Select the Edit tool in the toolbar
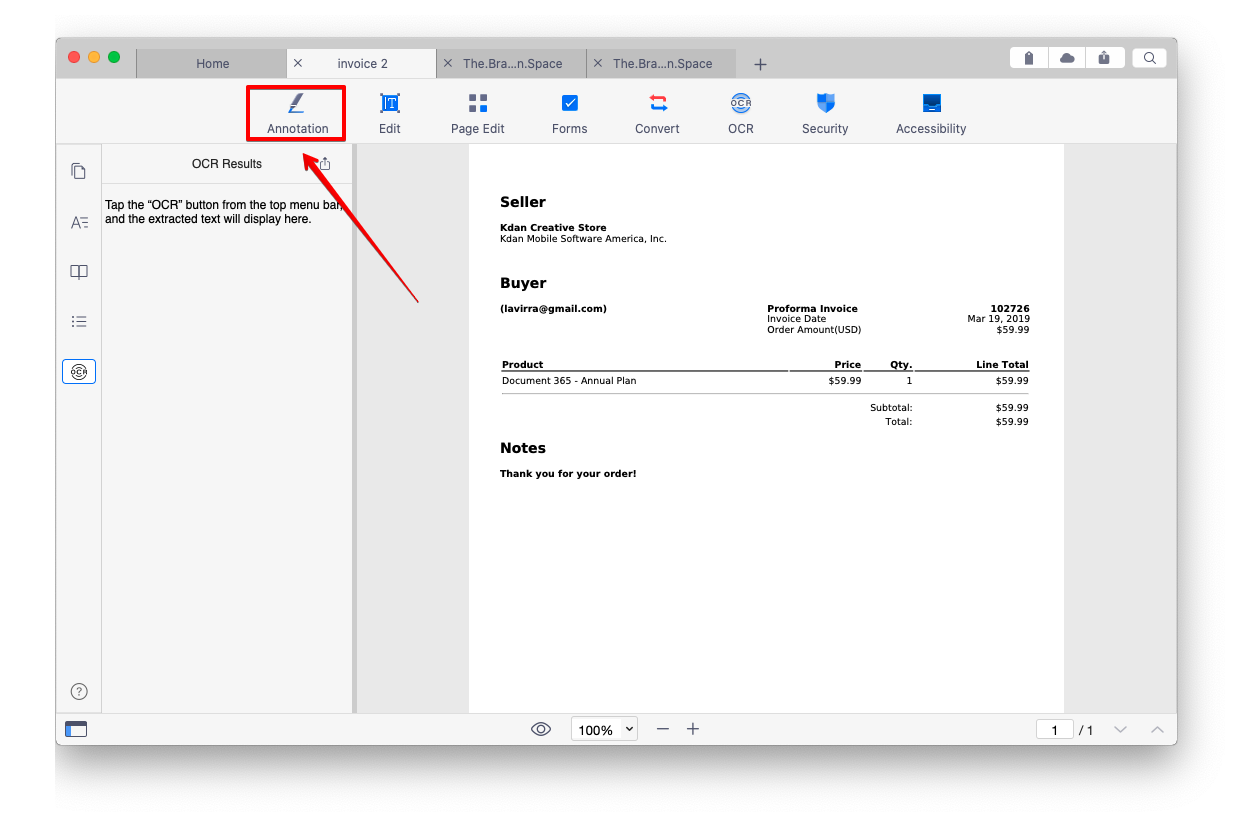1233x819 pixels. click(x=390, y=113)
